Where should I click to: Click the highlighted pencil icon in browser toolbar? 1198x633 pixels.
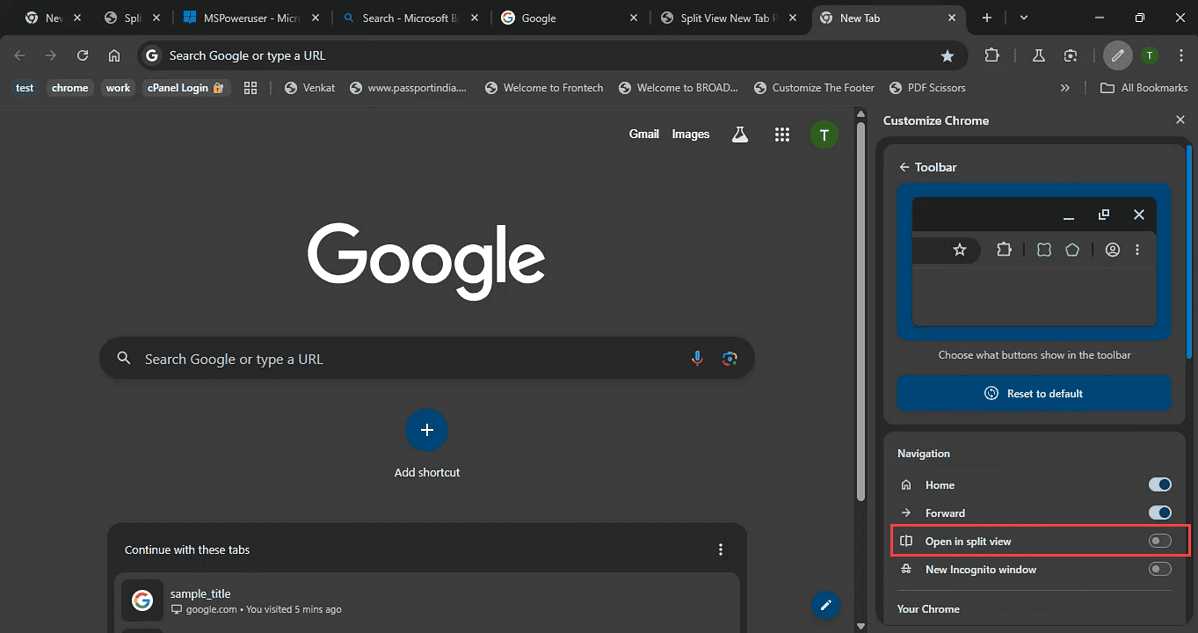(x=1118, y=56)
